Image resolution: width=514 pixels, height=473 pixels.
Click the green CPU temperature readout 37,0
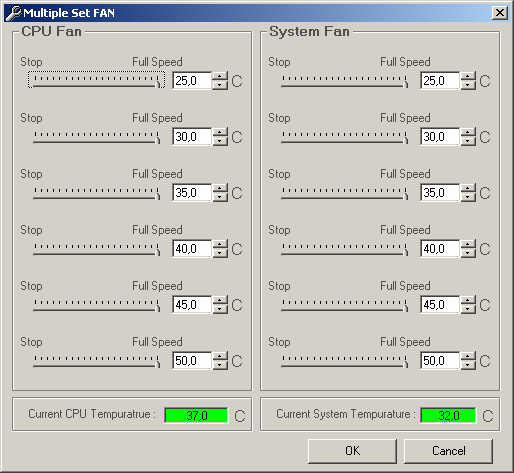(x=196, y=415)
